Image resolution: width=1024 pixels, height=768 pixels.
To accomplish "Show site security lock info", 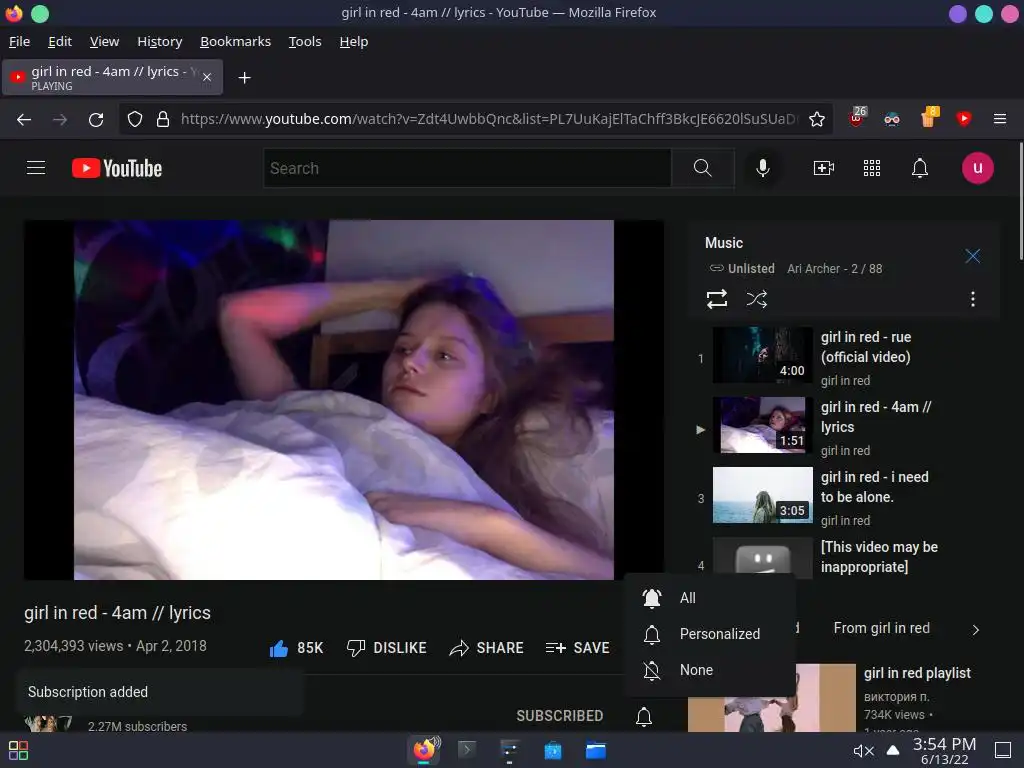I will point(163,119).
